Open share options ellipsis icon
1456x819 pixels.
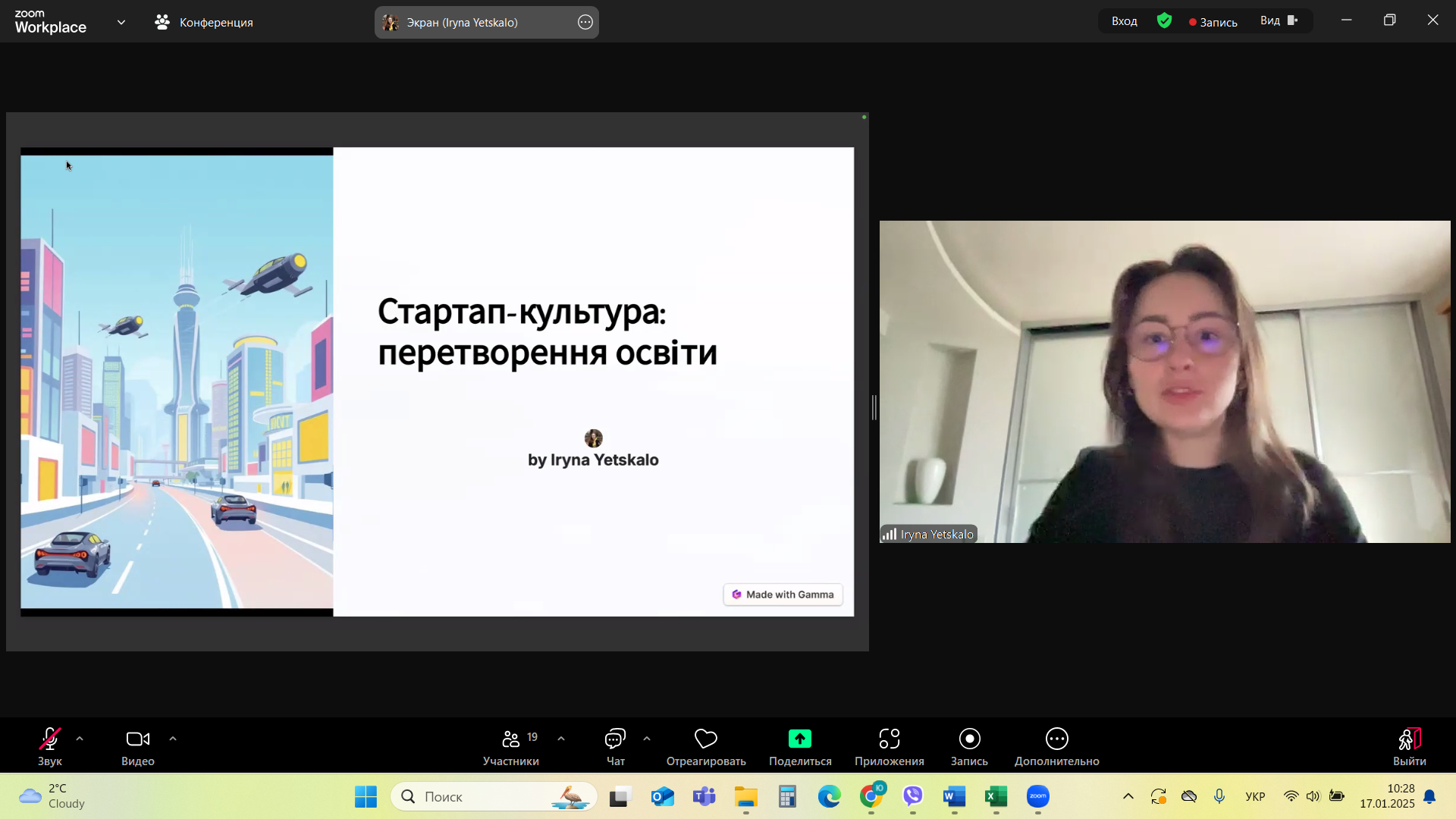click(585, 22)
